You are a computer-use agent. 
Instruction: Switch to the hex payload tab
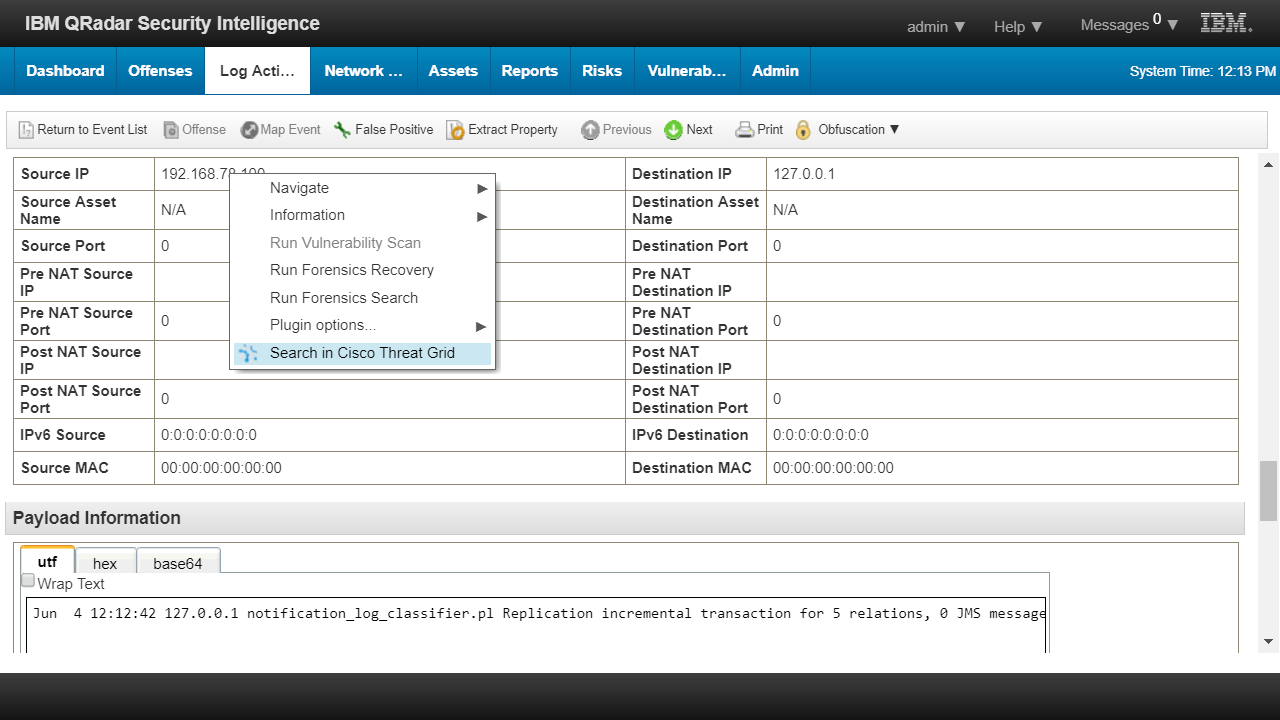pyautogui.click(x=105, y=563)
